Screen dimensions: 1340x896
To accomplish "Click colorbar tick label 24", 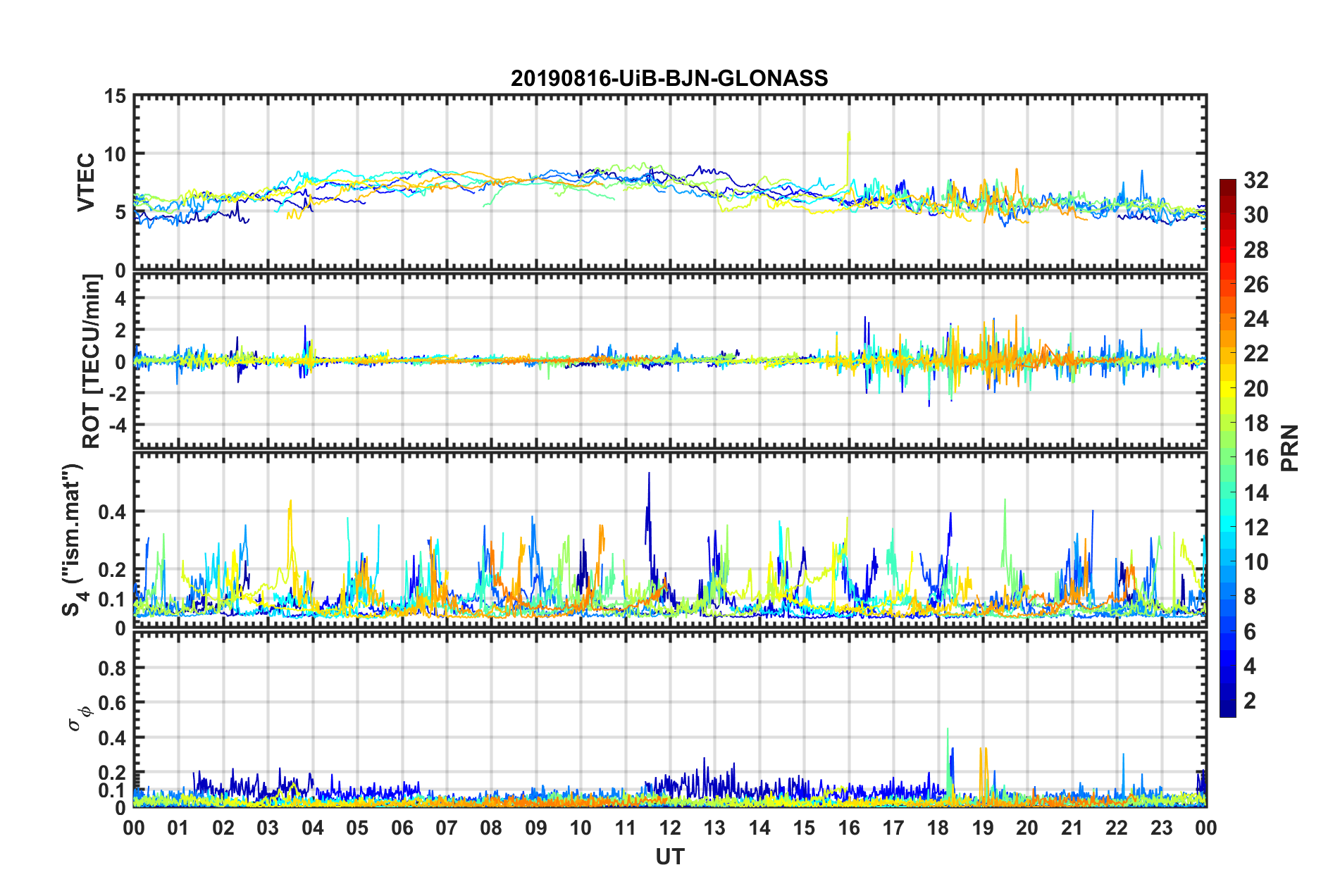I will (x=1255, y=319).
